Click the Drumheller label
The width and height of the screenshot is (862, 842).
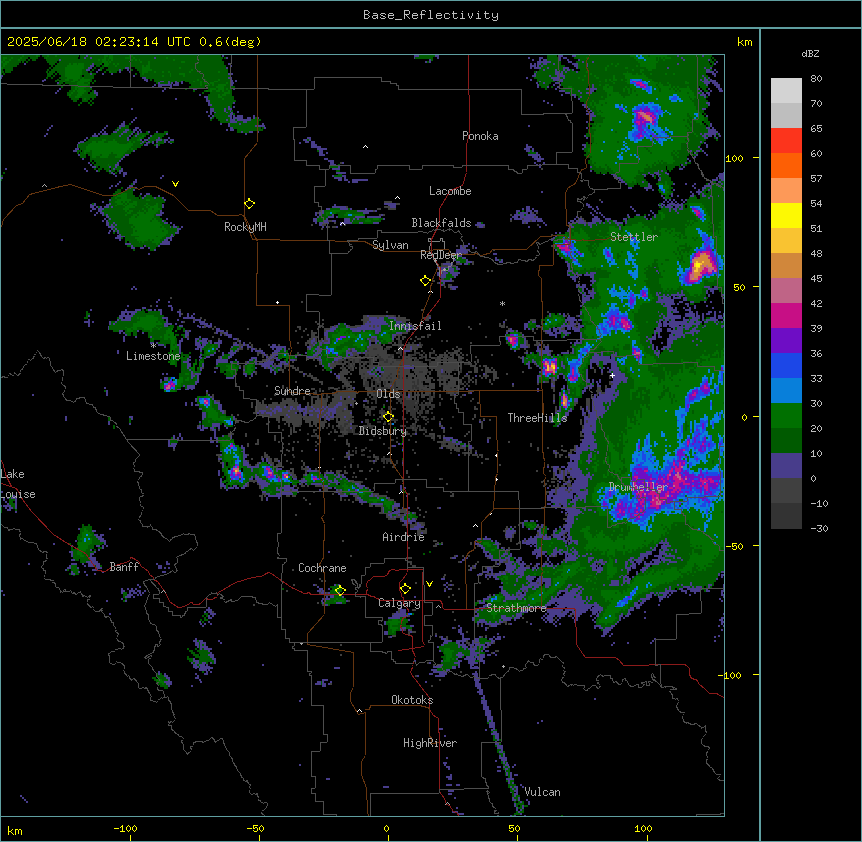coord(638,487)
